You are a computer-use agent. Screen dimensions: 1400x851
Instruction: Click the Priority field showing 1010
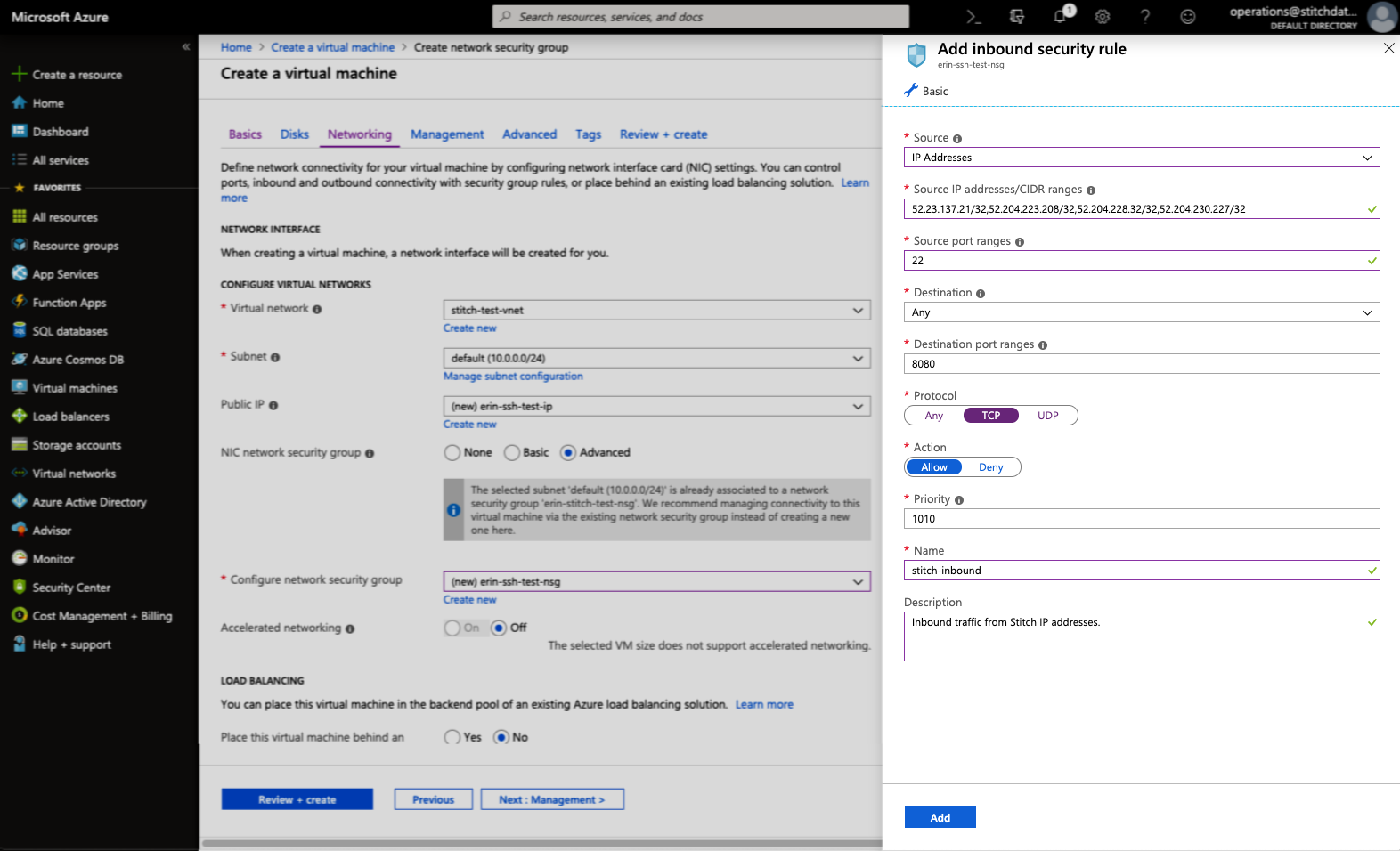click(x=1142, y=519)
